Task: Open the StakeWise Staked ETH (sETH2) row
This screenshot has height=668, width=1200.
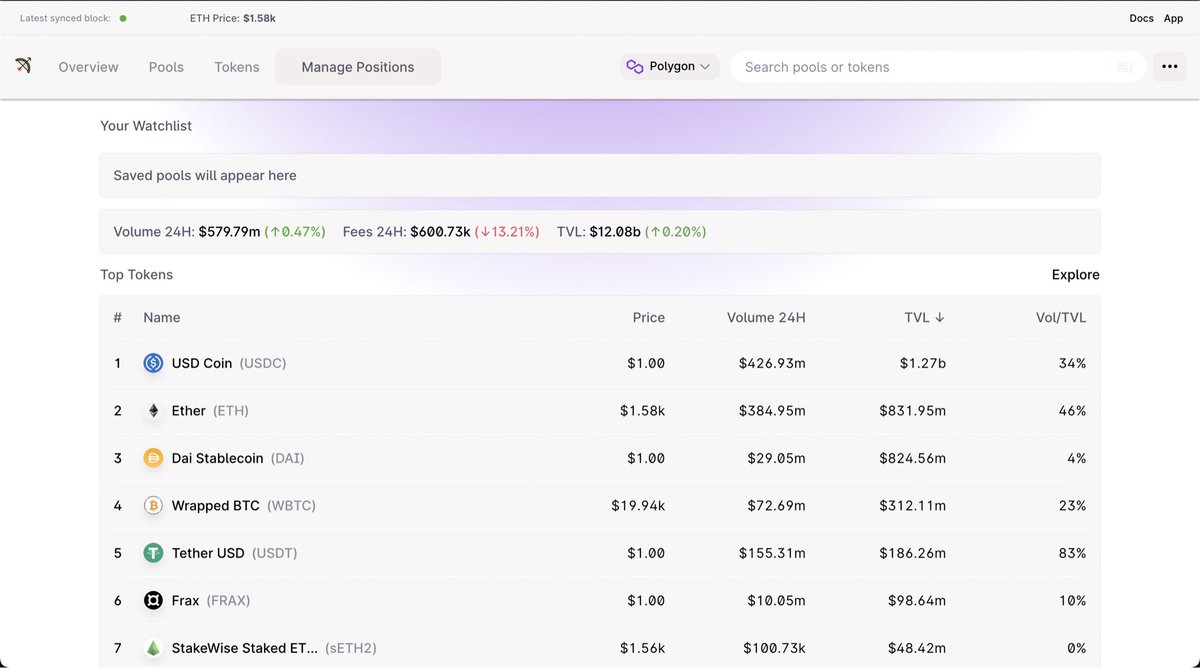Action: tap(600, 648)
